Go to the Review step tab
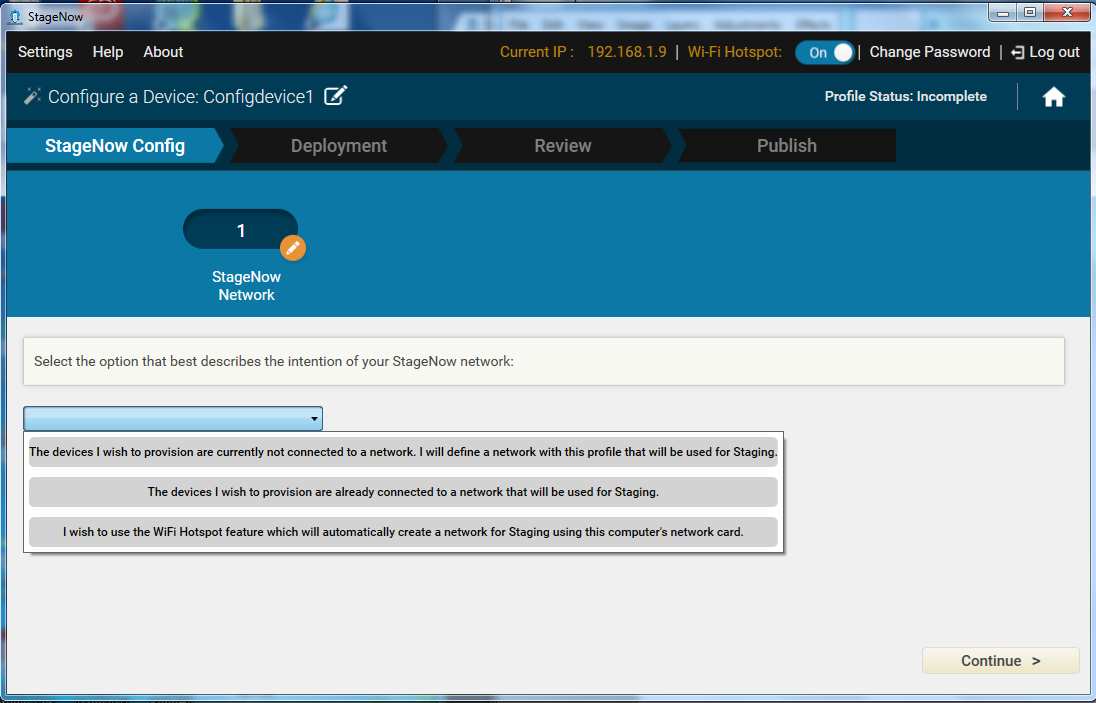Image resolution: width=1096 pixels, height=703 pixels. point(562,146)
